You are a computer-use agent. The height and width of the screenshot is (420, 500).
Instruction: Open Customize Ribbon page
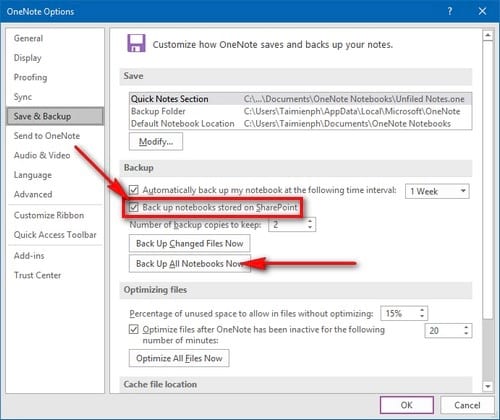coord(49,215)
